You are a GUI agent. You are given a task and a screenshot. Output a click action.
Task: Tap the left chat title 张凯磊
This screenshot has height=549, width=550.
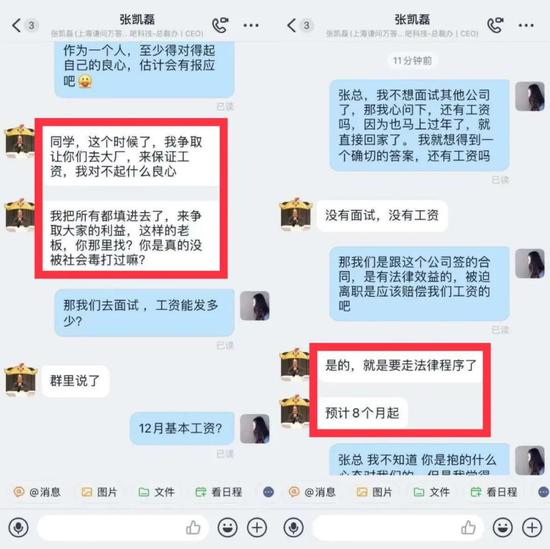pyautogui.click(x=137, y=19)
